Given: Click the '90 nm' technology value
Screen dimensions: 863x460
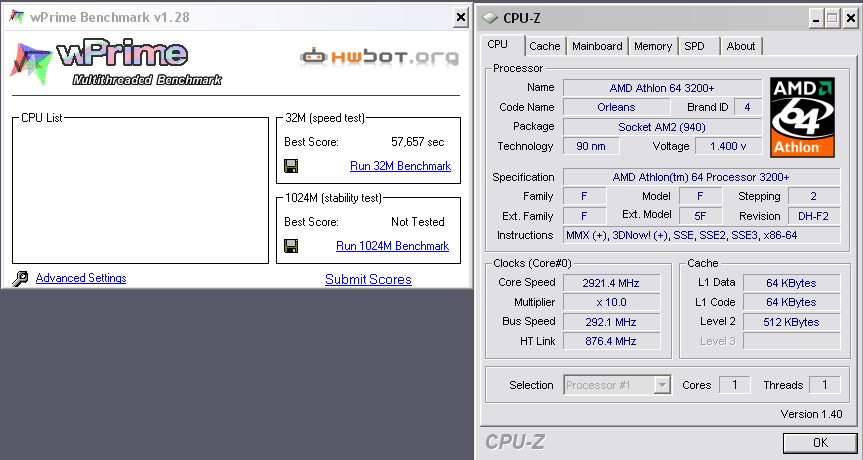Looking at the screenshot, I should click(x=591, y=146).
